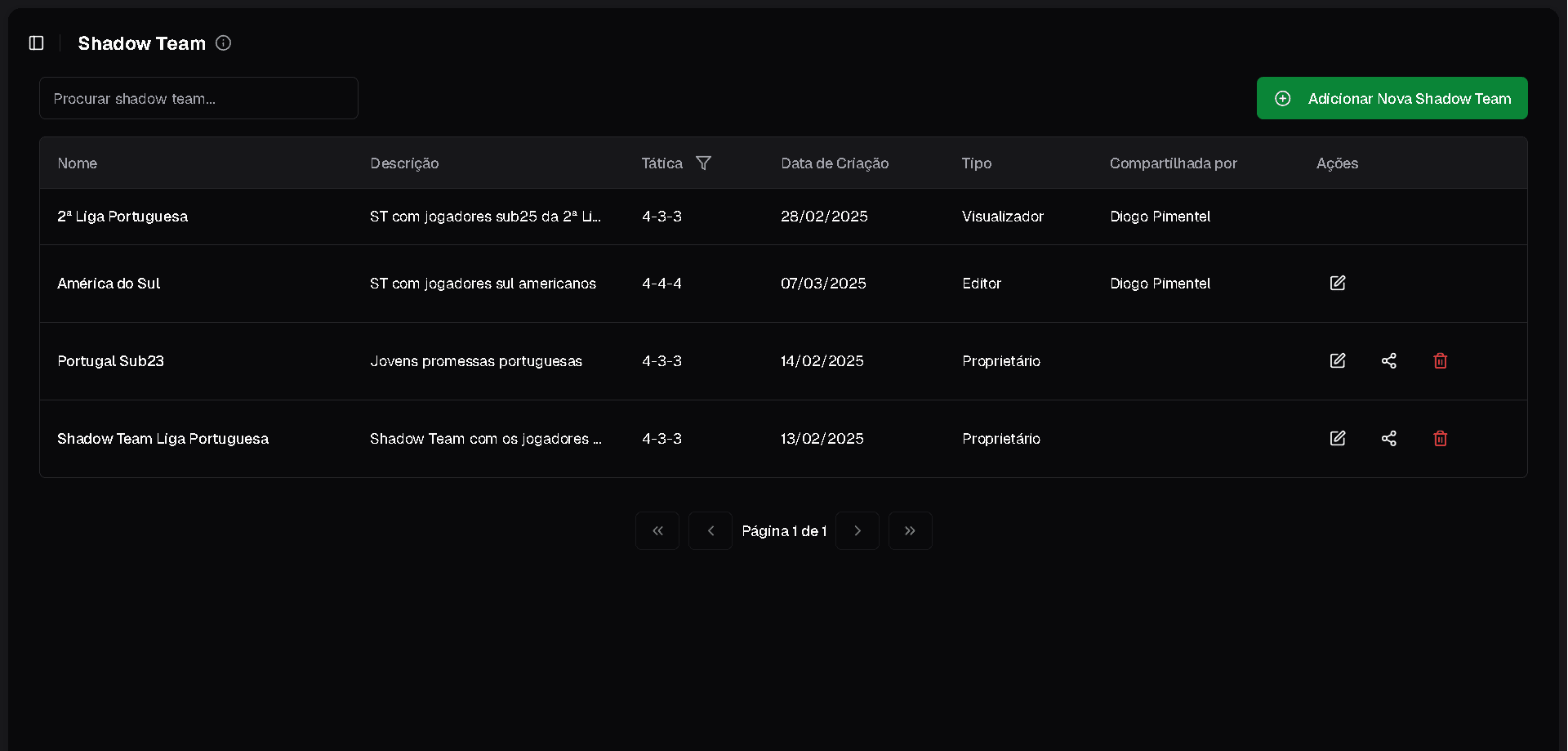Delete the Portugal Sub23 shadow team
Image resolution: width=1568 pixels, height=751 pixels.
pos(1440,361)
